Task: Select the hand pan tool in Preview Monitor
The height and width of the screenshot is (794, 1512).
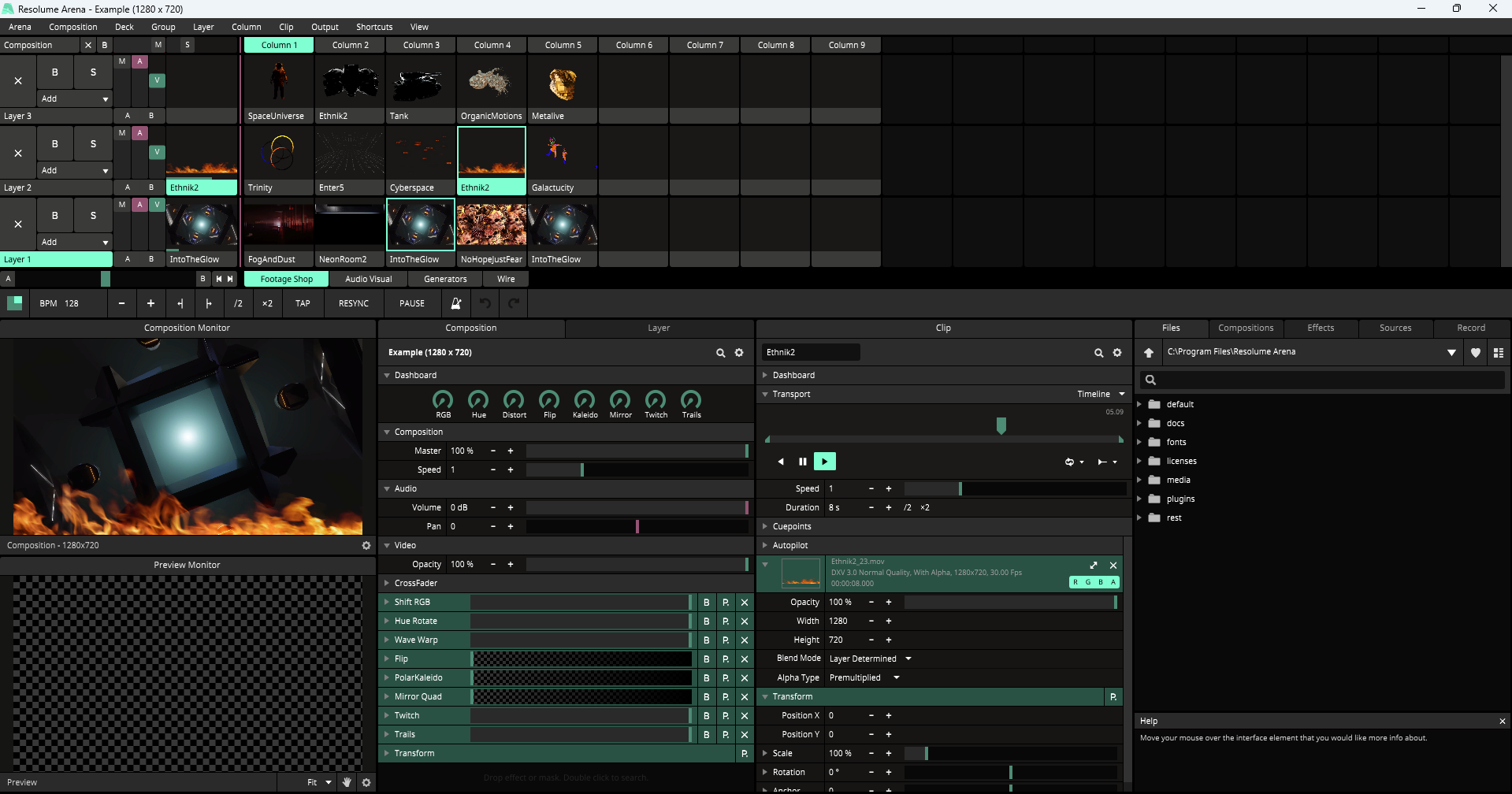Action: pos(347,782)
